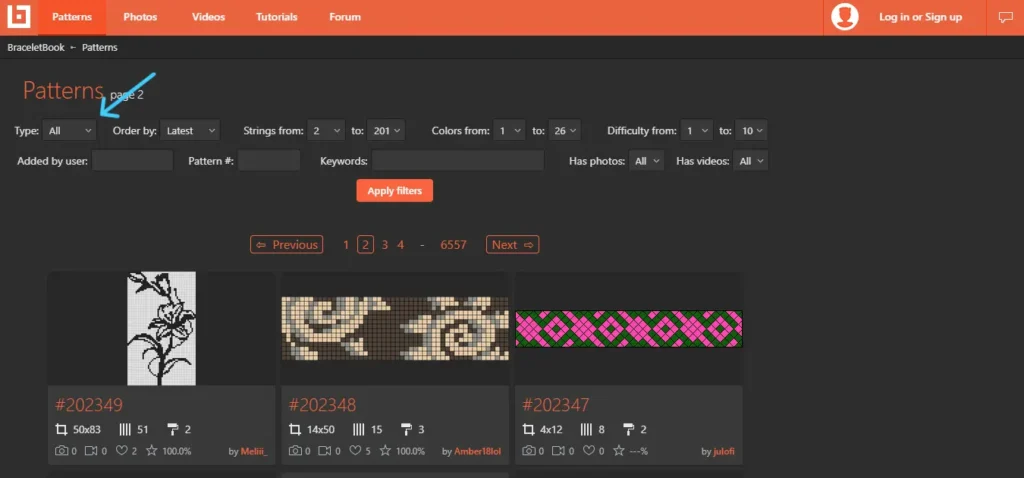The height and width of the screenshot is (478, 1024).
Task: Switch to the Photos tab
Action: [140, 17]
